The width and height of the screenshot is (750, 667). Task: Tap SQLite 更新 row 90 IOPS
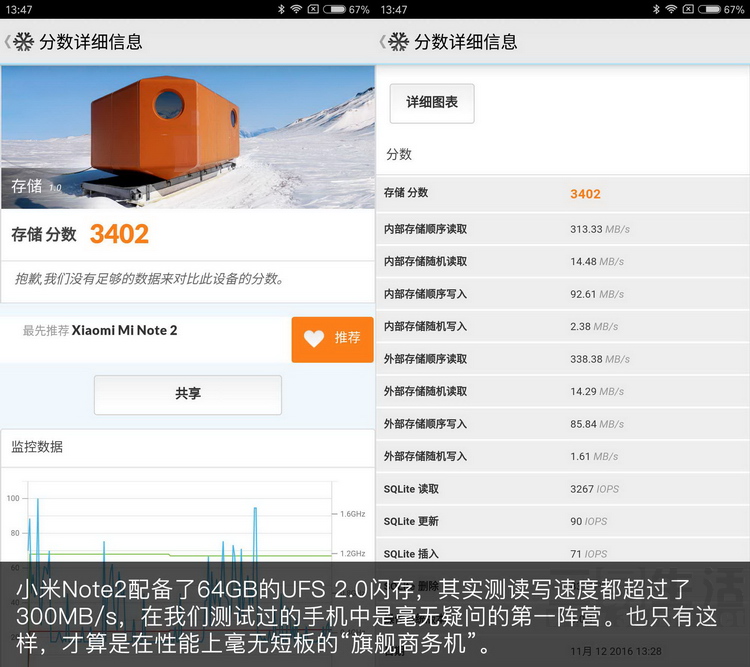click(562, 522)
